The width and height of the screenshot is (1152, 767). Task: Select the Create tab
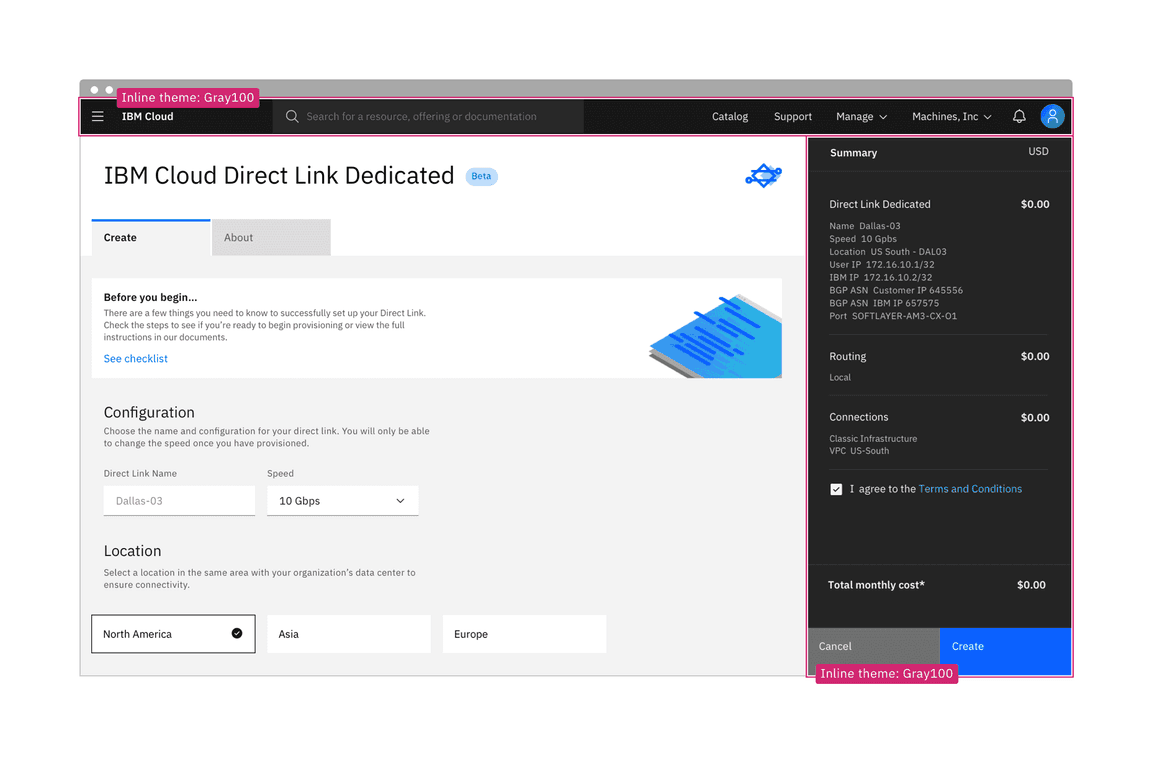pyautogui.click(x=119, y=237)
